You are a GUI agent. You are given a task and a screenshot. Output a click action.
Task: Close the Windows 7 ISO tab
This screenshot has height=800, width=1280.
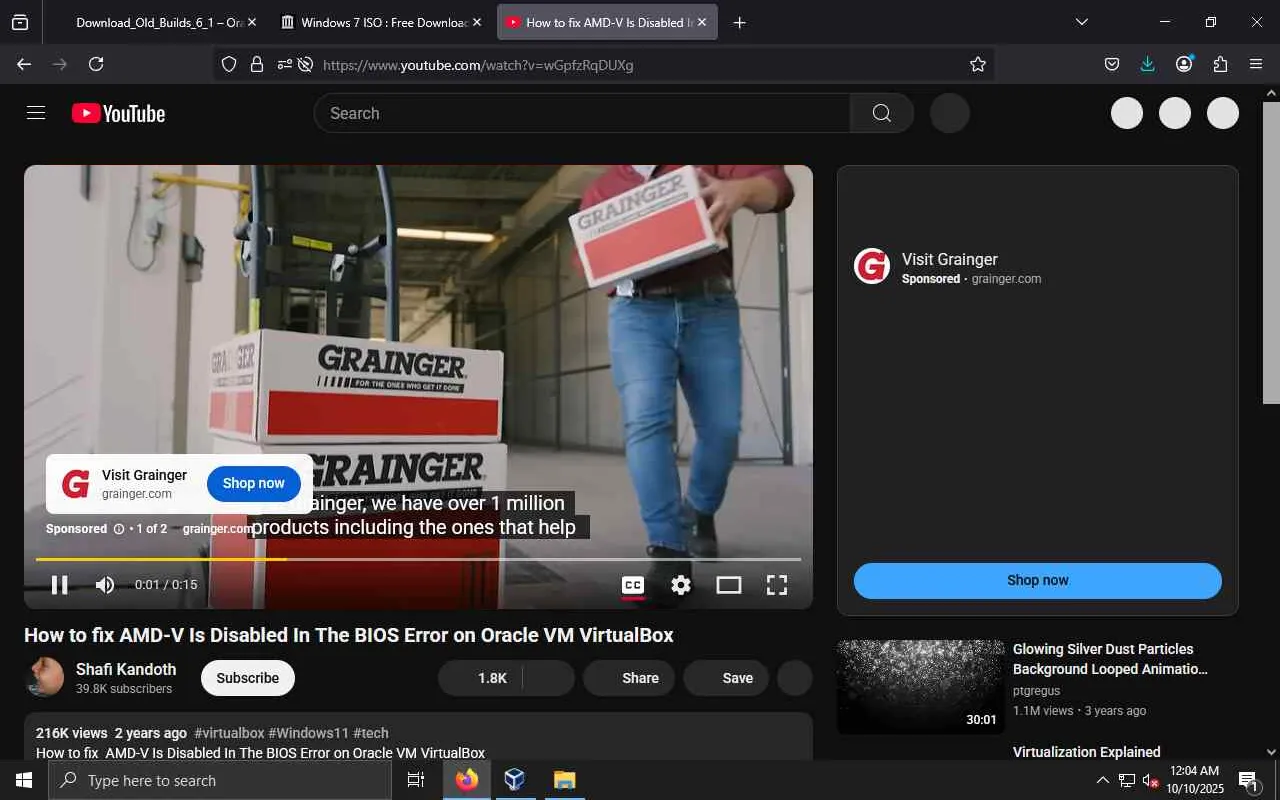click(x=476, y=22)
